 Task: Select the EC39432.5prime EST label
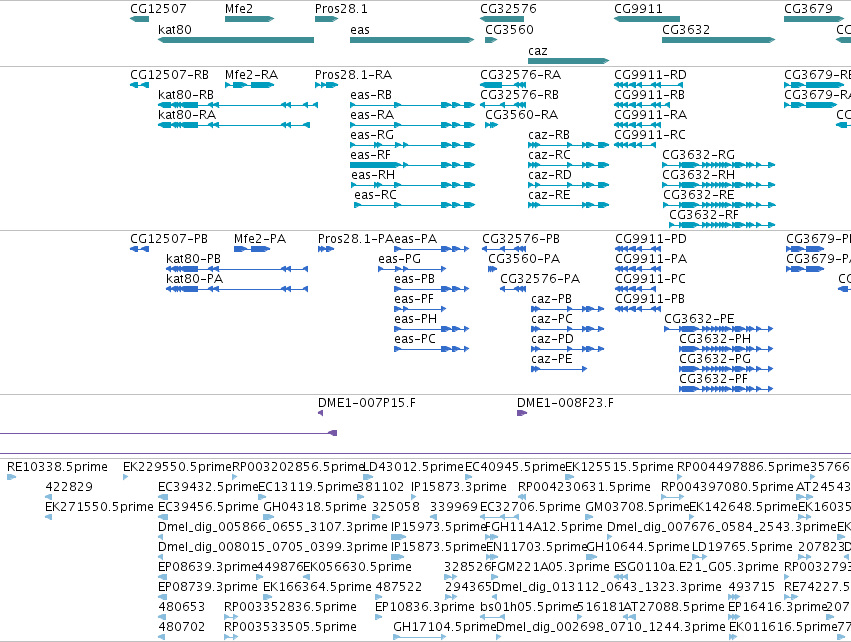tap(208, 487)
